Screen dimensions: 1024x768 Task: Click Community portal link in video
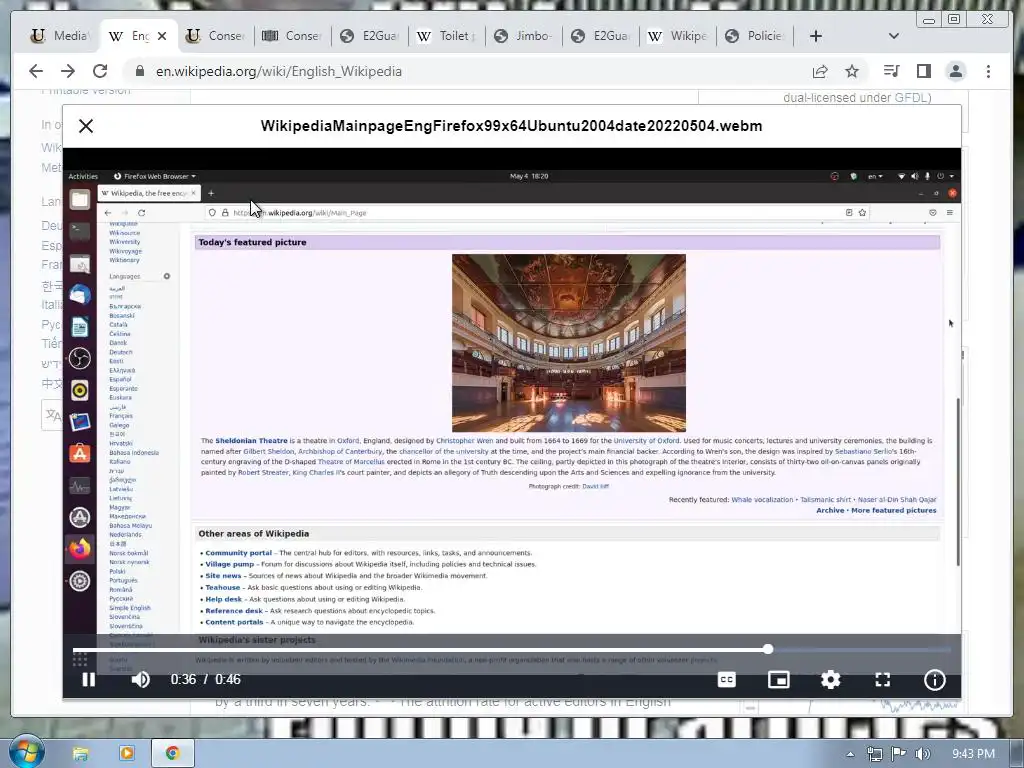click(x=238, y=552)
